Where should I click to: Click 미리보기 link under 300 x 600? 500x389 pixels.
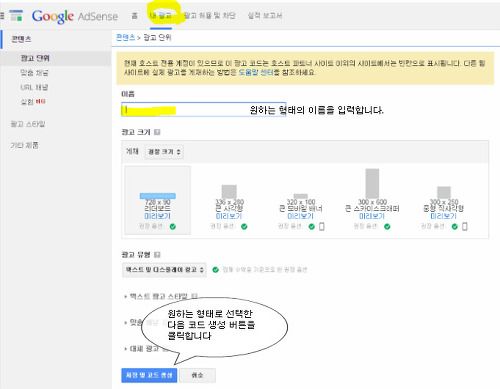point(372,216)
